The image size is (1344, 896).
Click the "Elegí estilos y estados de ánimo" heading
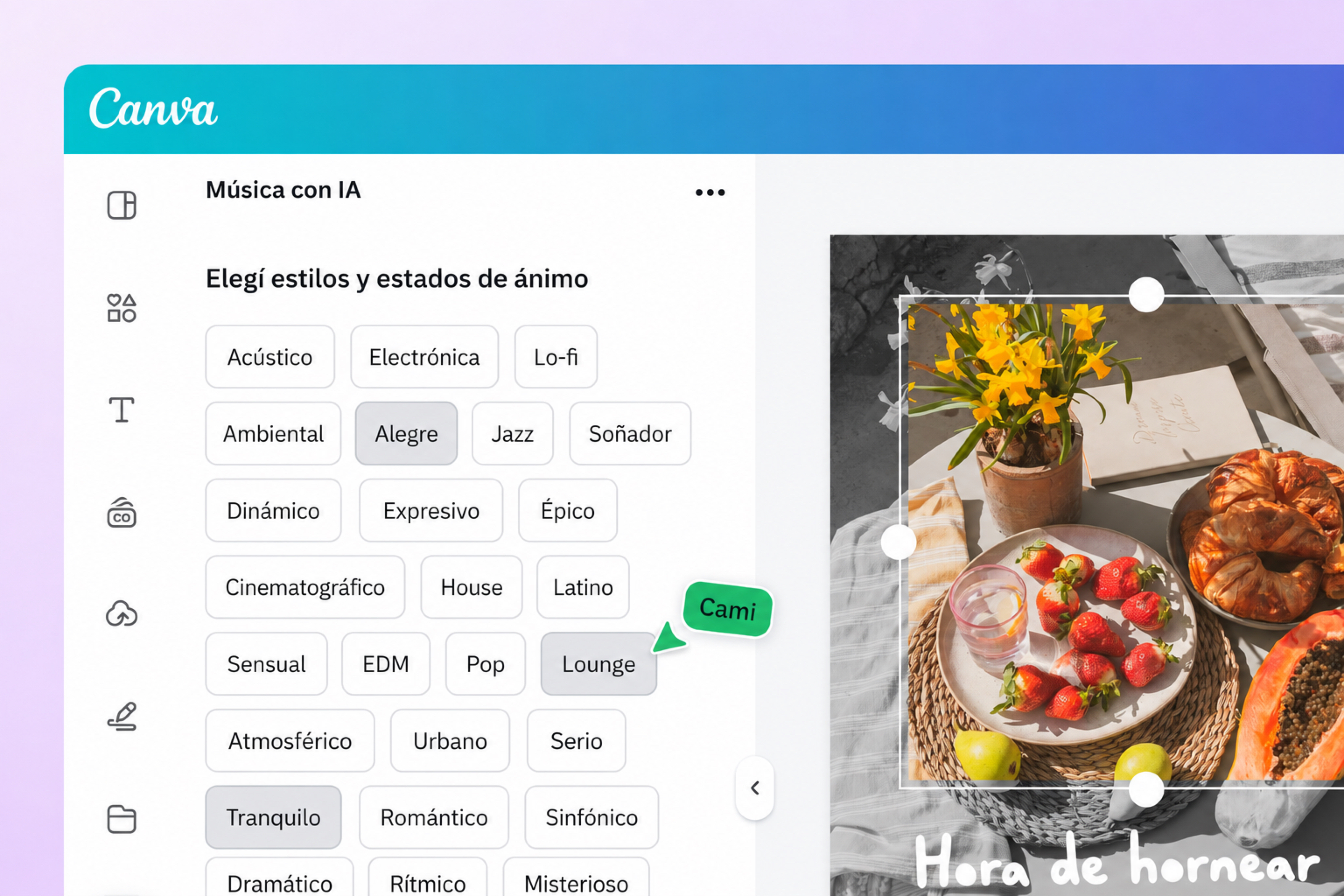tap(397, 279)
